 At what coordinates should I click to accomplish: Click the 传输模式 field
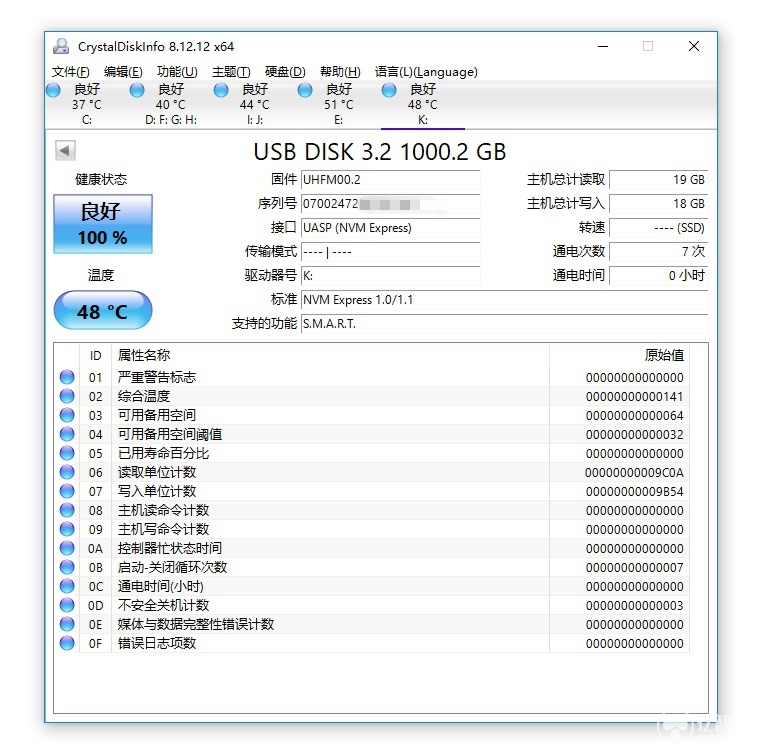coord(390,252)
